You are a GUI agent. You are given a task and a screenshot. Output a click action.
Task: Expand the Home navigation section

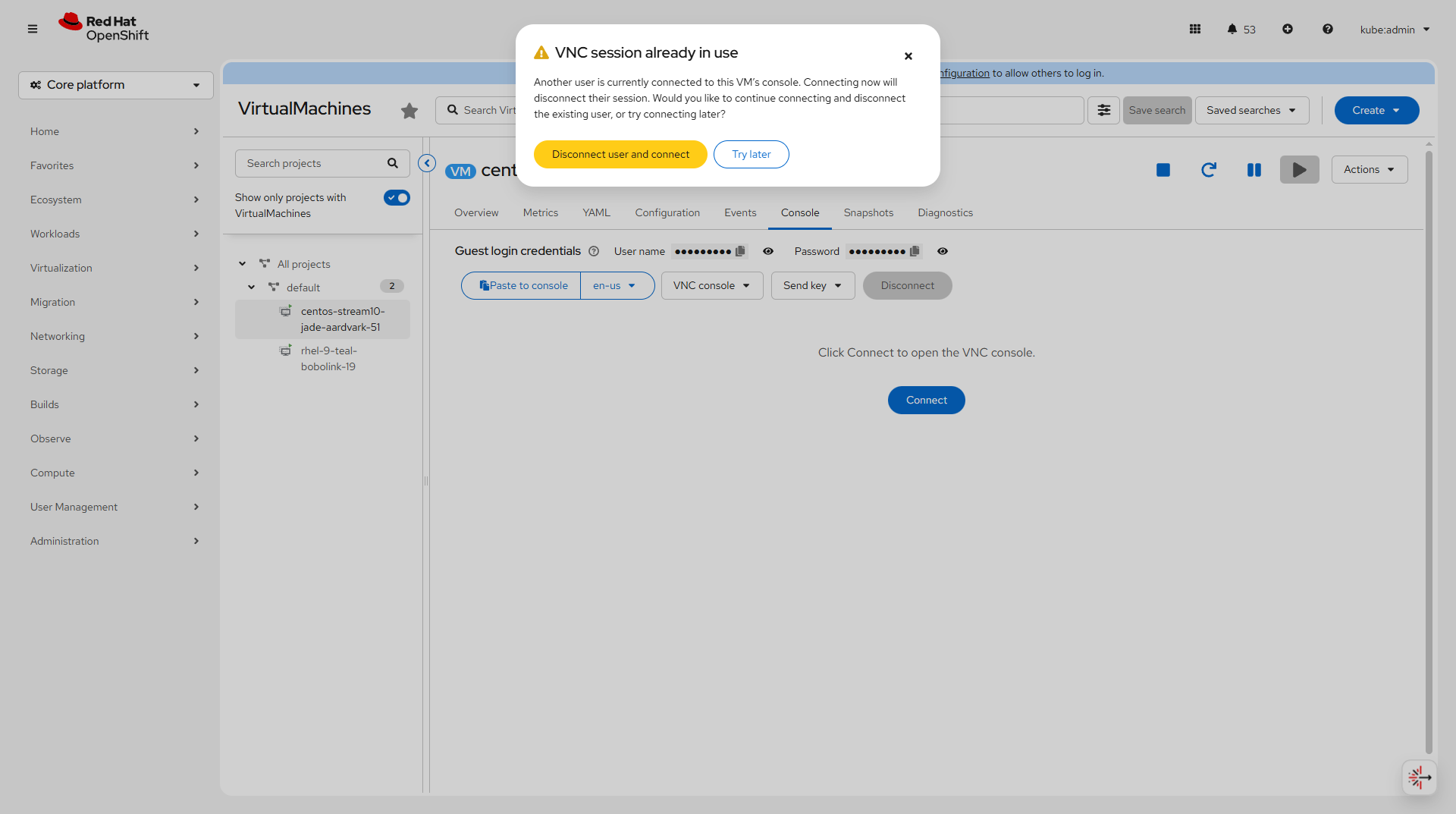(x=115, y=131)
